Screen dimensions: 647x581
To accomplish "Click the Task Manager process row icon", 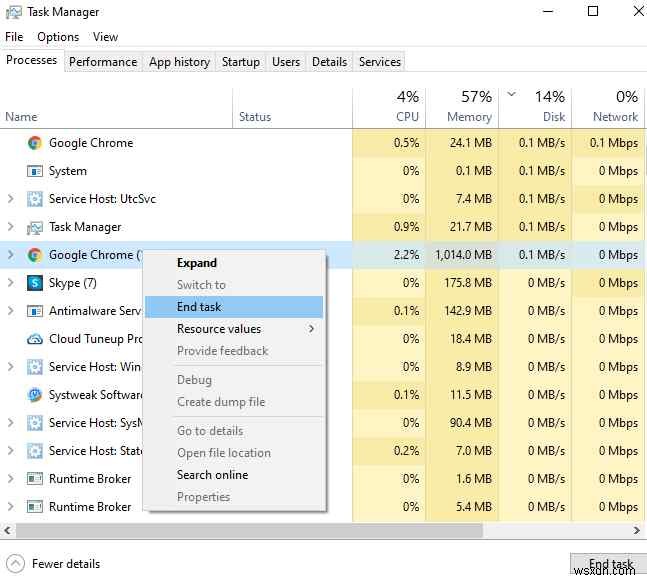I will [x=35, y=227].
